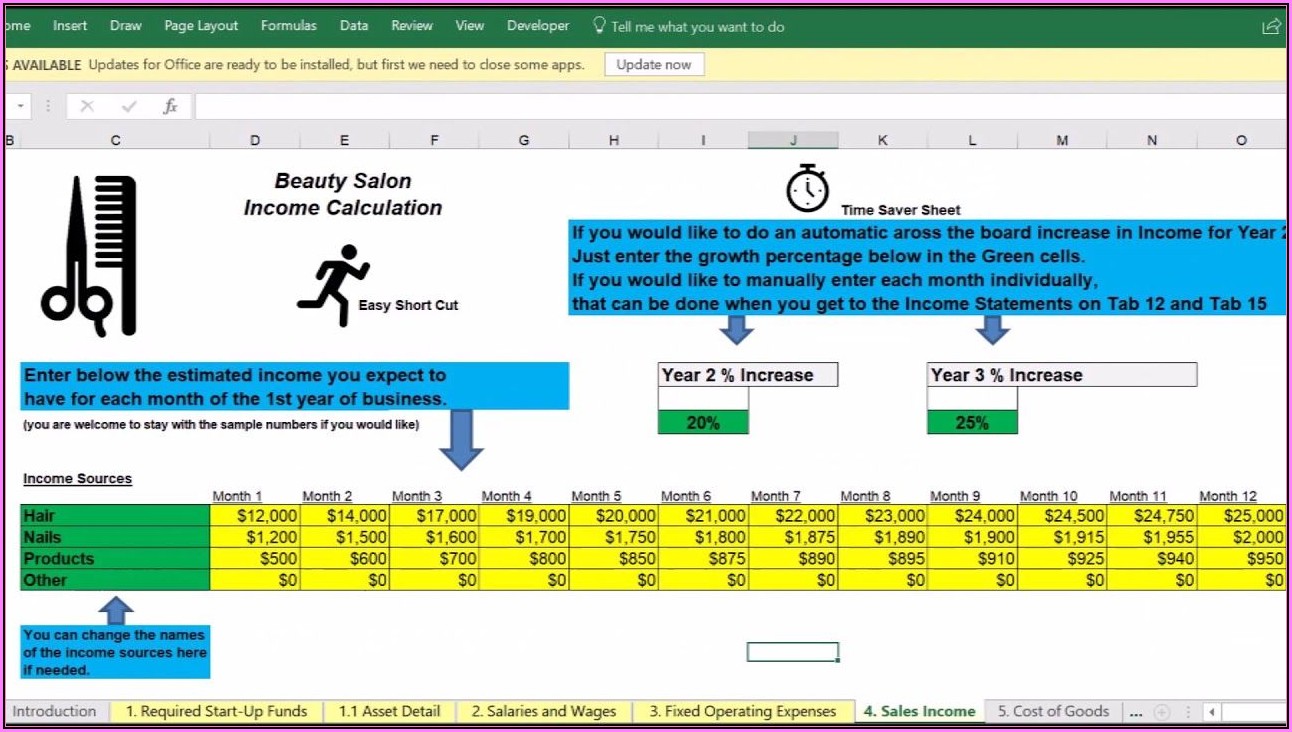Open the Insert Function (fx) dialog
This screenshot has width=1292, height=732.
click(x=170, y=106)
